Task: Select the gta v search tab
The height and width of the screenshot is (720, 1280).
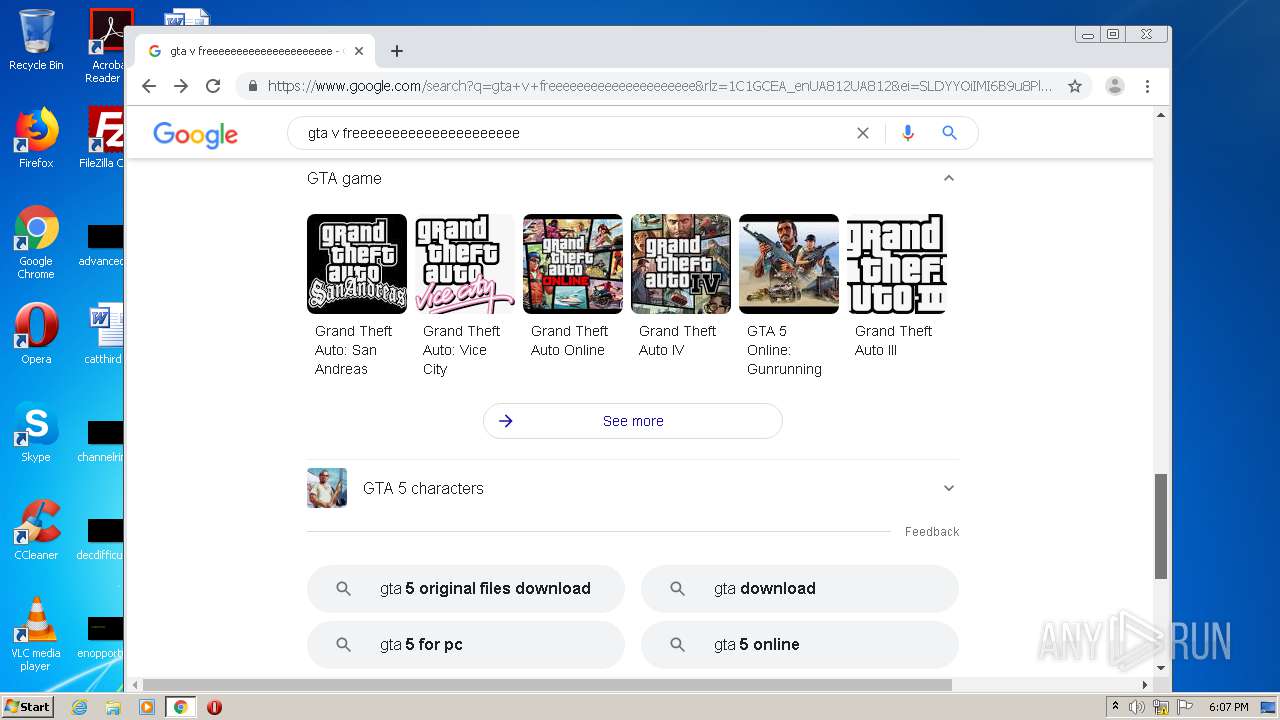Action: [x=255, y=51]
